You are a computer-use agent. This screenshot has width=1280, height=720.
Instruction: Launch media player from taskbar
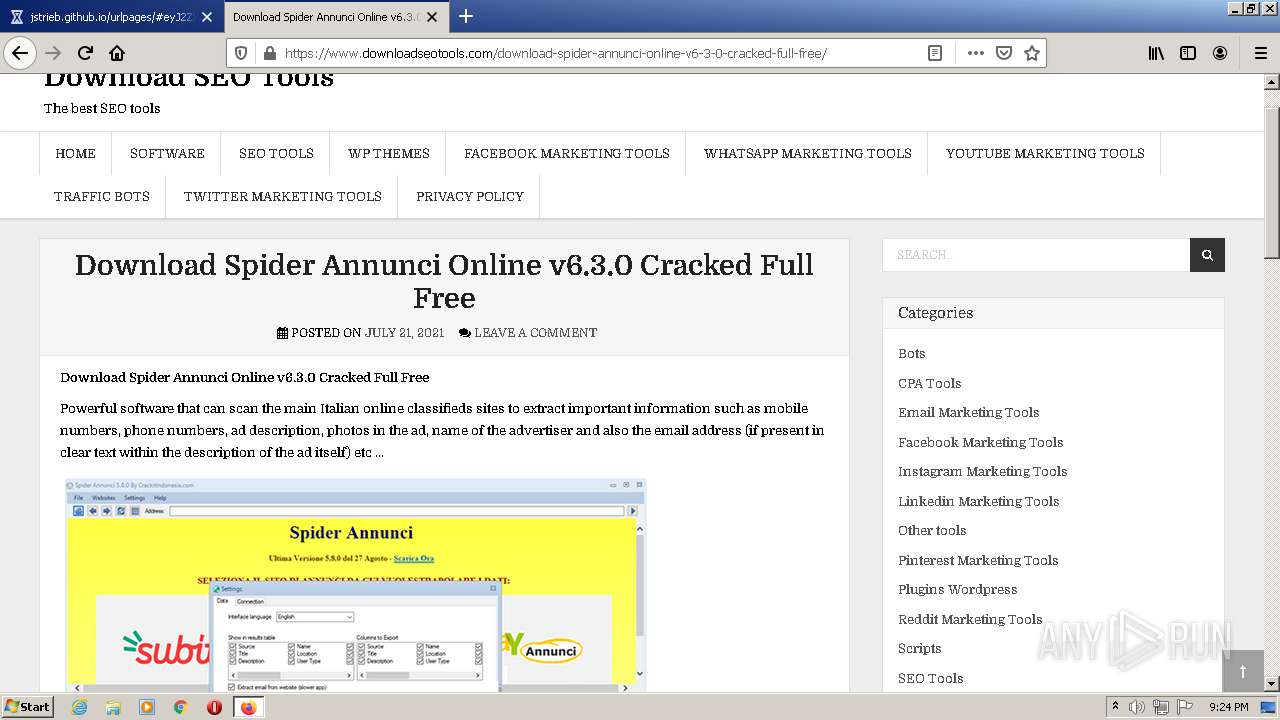[147, 707]
